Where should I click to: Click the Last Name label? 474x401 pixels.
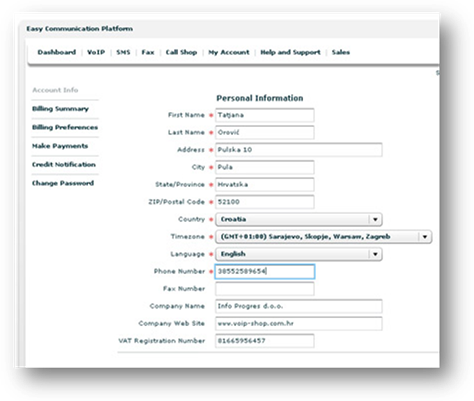click(x=186, y=132)
